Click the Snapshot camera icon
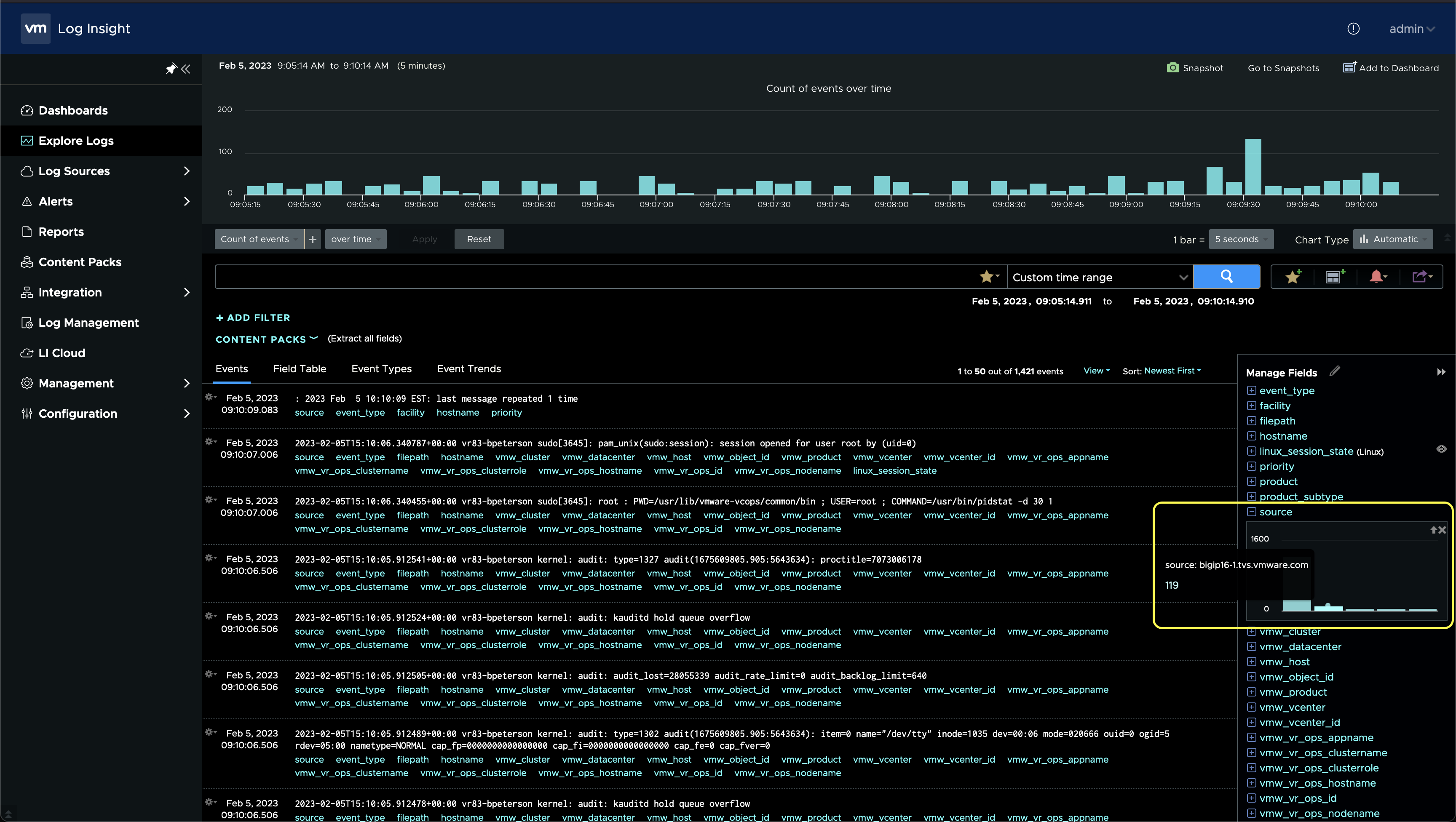 [1173, 68]
